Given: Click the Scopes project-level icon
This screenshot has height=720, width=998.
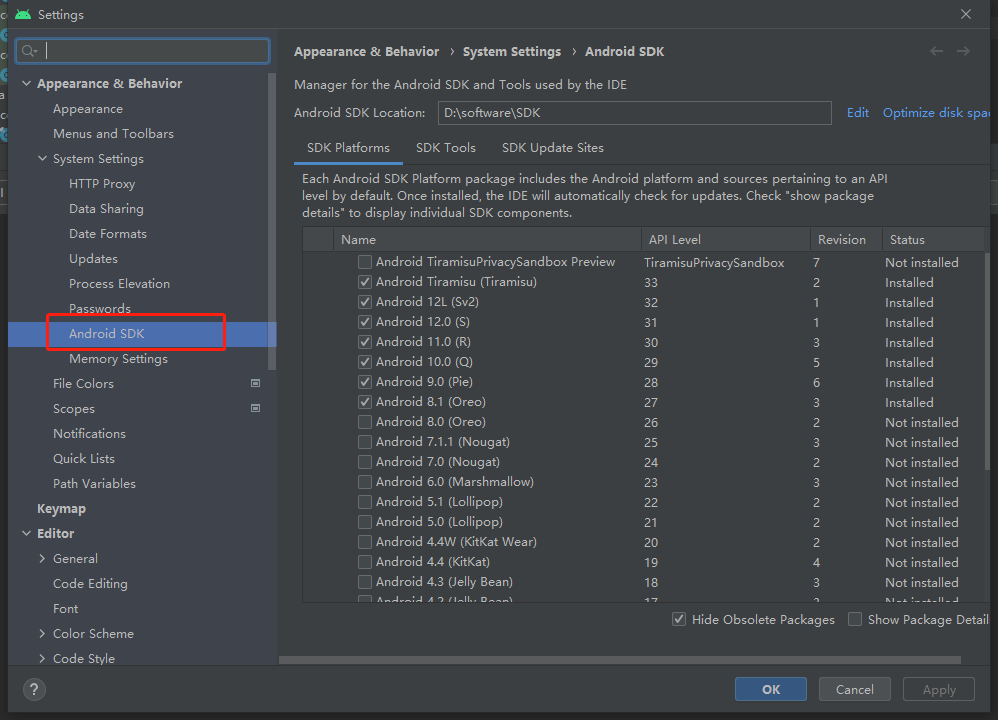Looking at the screenshot, I should coord(256,408).
